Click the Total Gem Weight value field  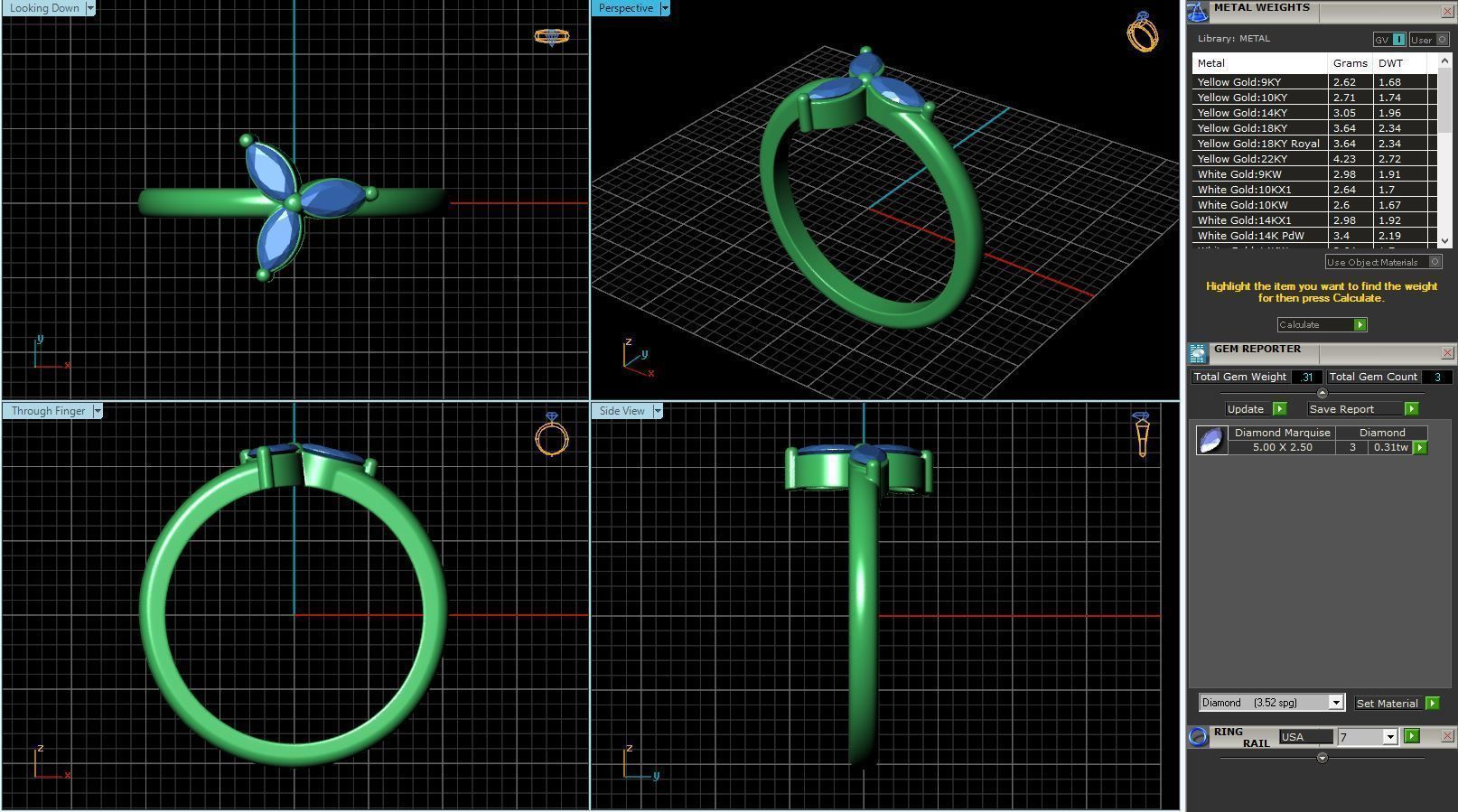[x=1307, y=378]
